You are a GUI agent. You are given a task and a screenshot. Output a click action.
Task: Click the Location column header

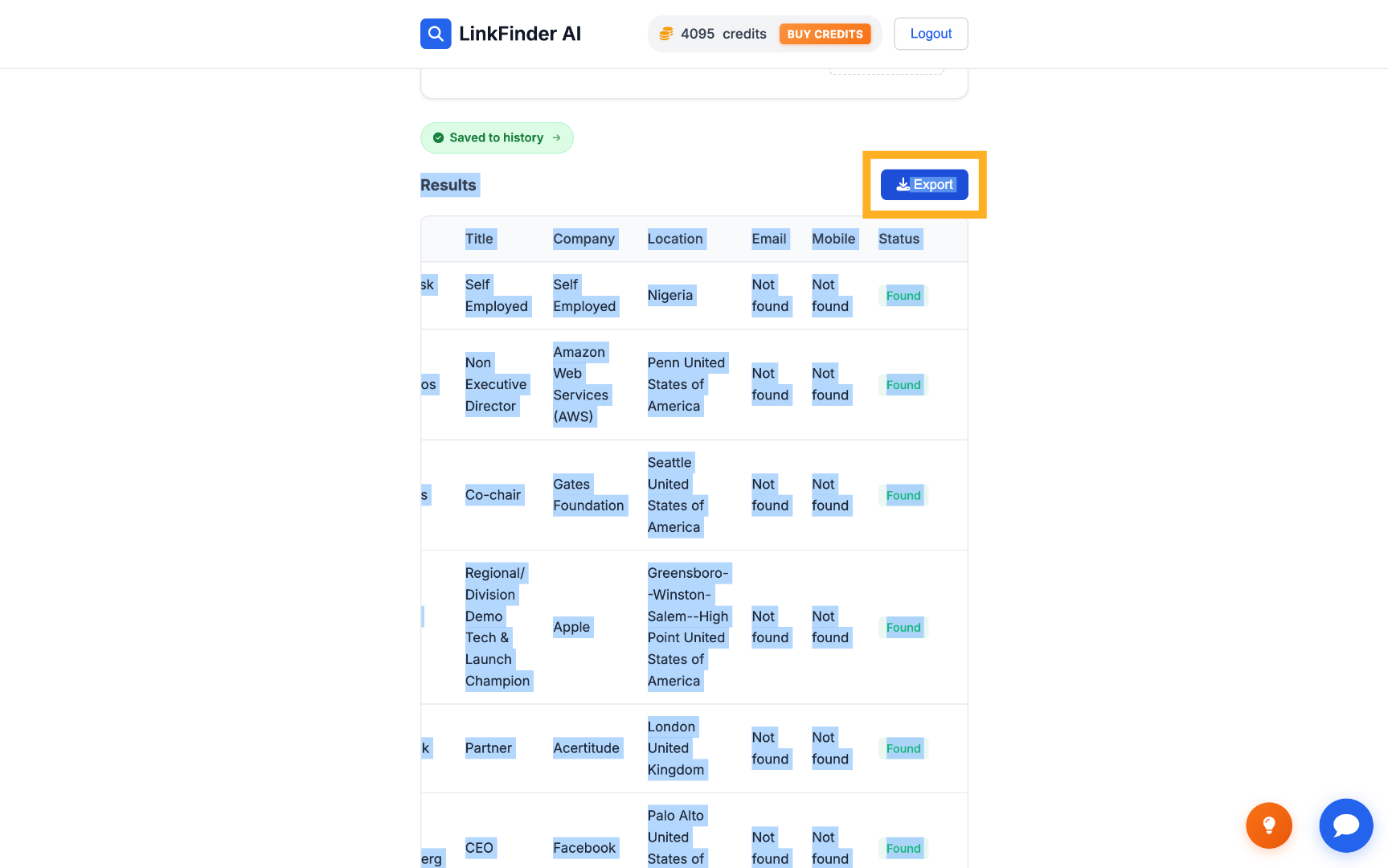(x=675, y=239)
